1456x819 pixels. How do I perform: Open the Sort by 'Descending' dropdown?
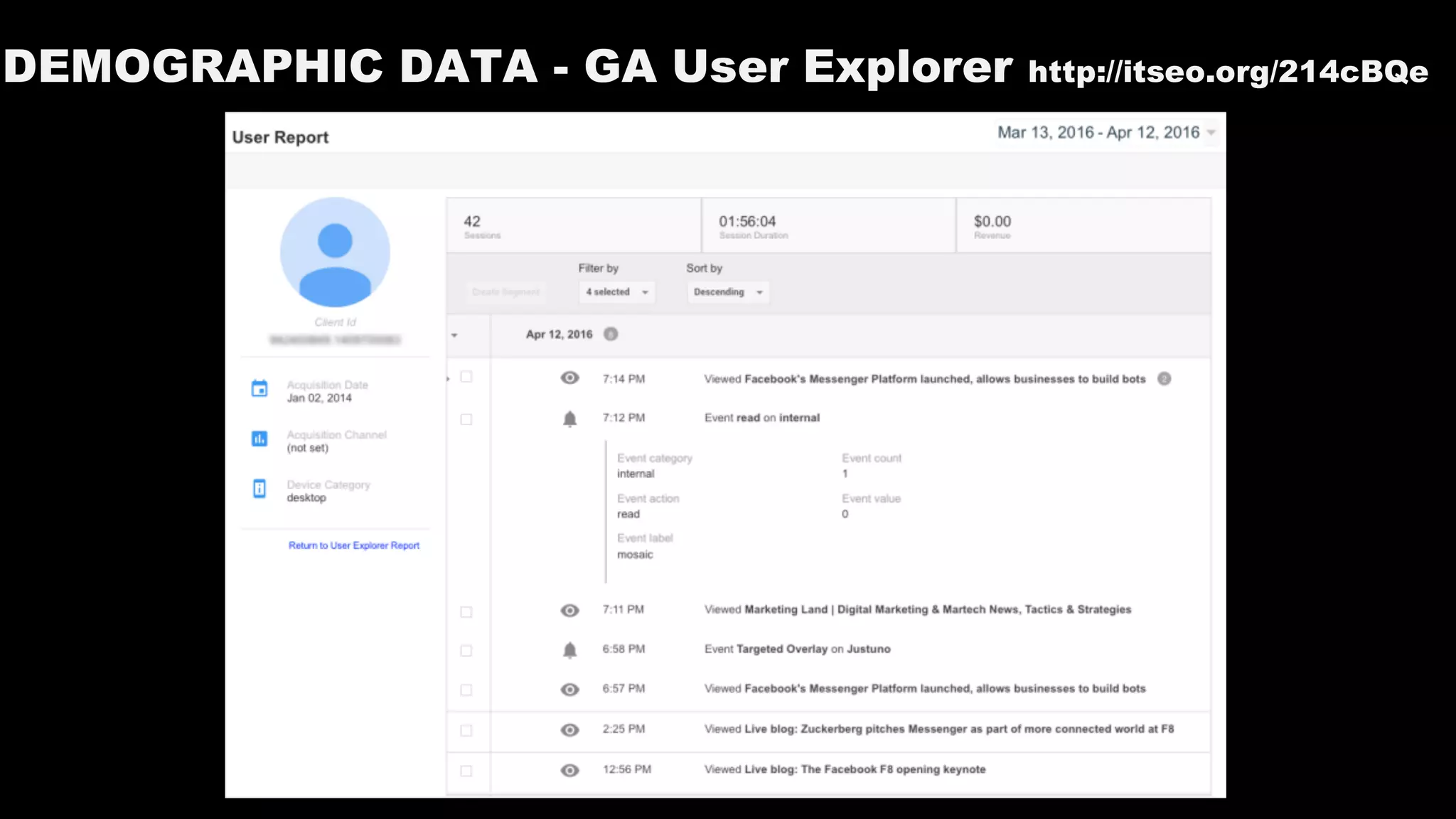tap(728, 292)
